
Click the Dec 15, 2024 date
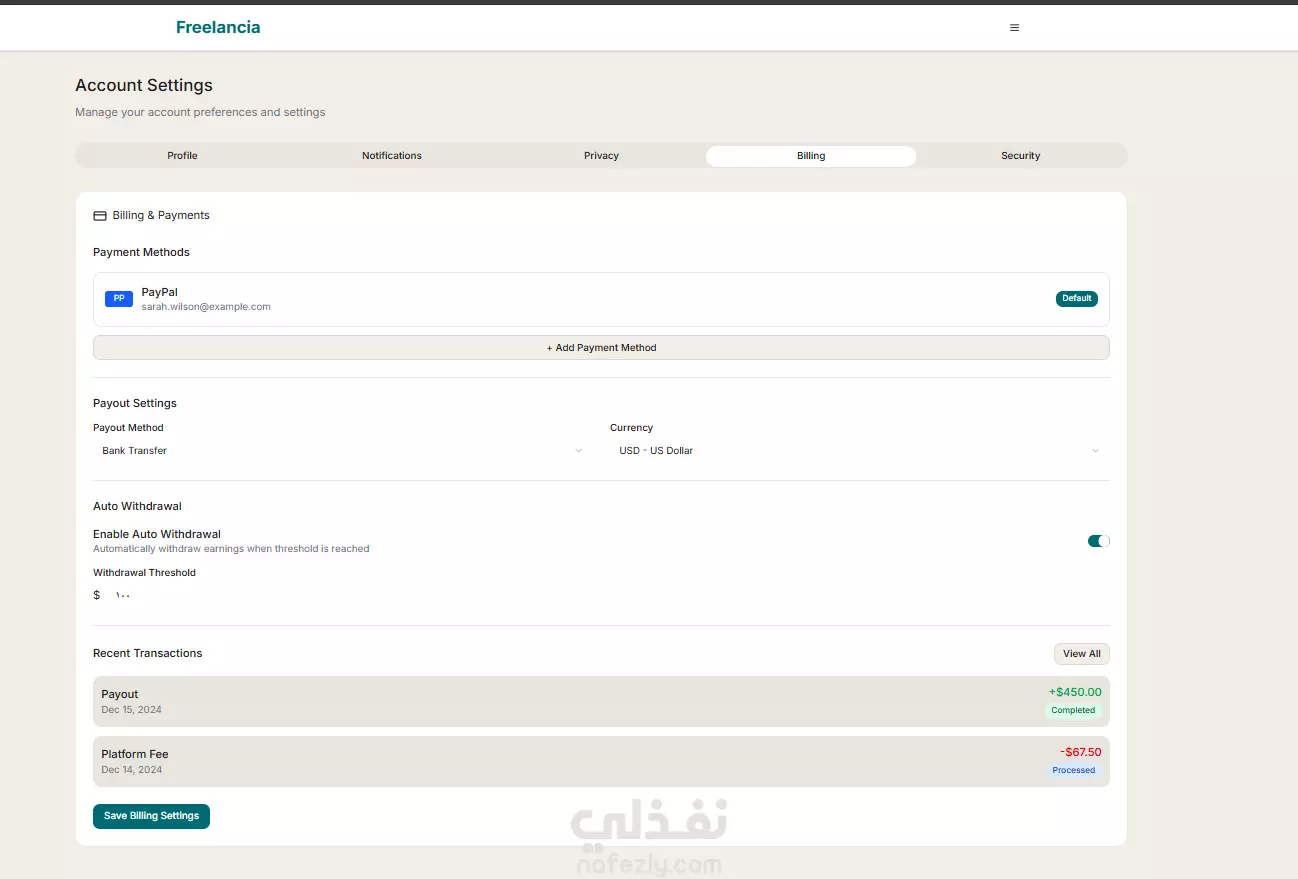(x=131, y=710)
